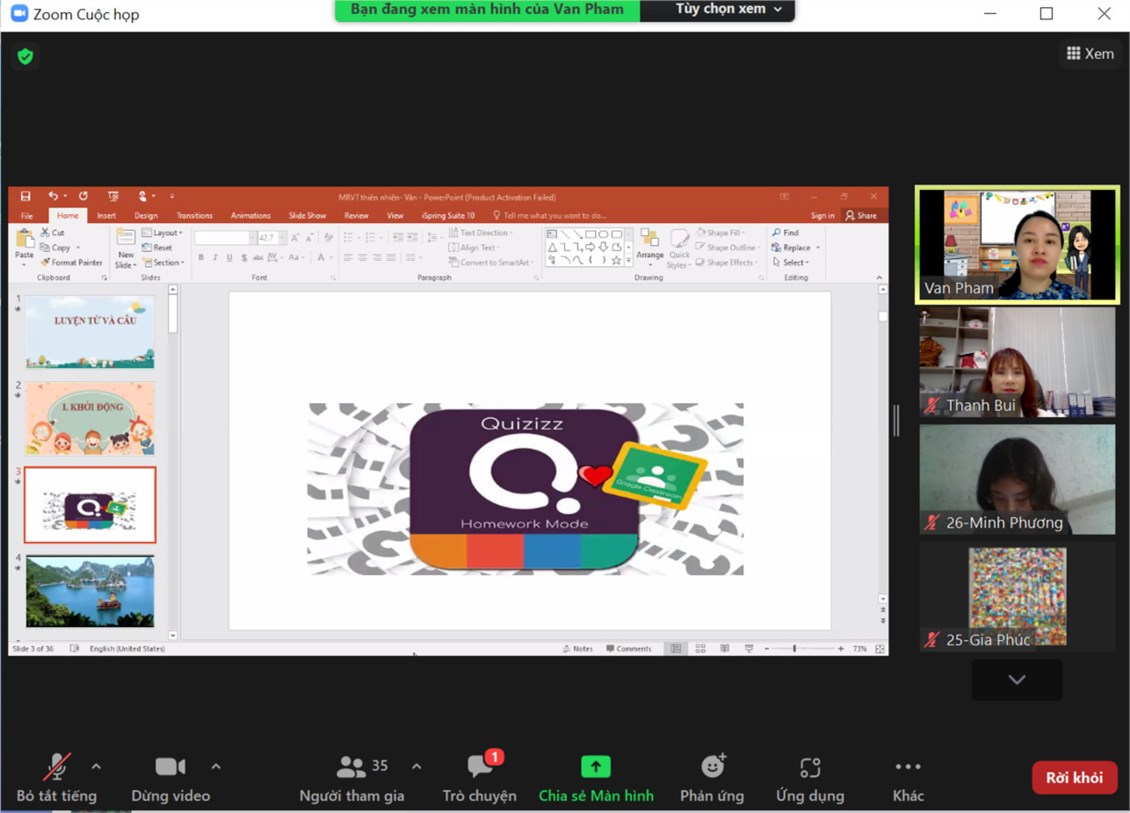Open the Trò chuyện chat icon
The image size is (1130, 813).
coord(480,767)
